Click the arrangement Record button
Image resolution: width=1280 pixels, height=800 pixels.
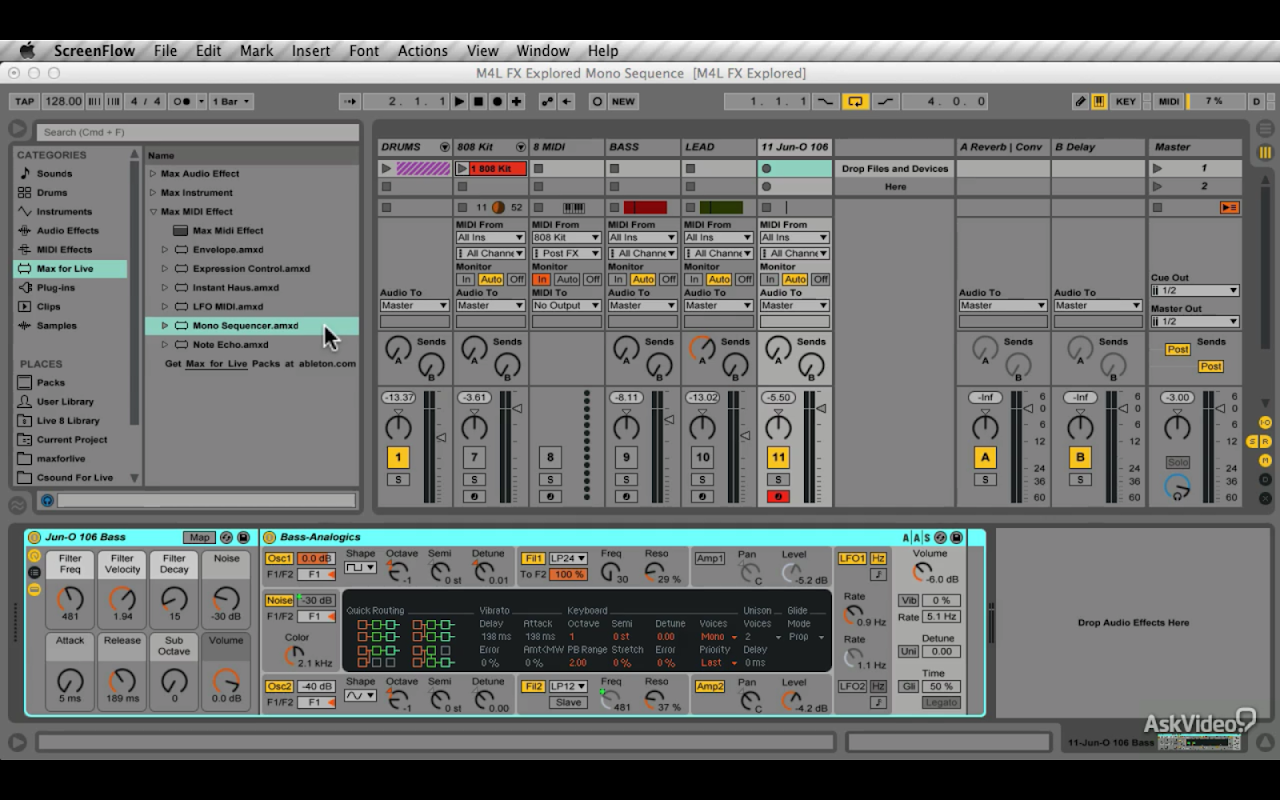(x=497, y=101)
